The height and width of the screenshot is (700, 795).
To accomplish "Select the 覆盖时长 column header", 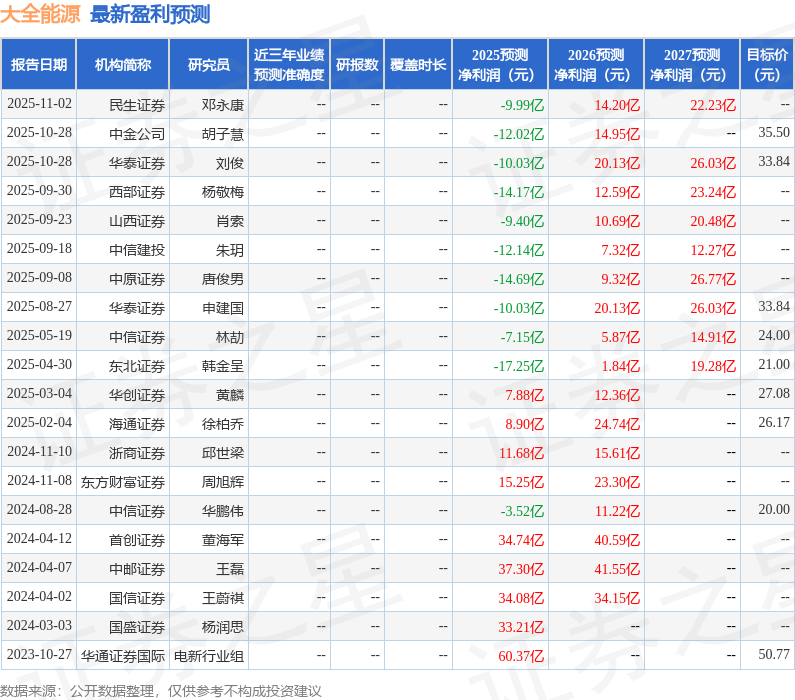I will pos(418,64).
